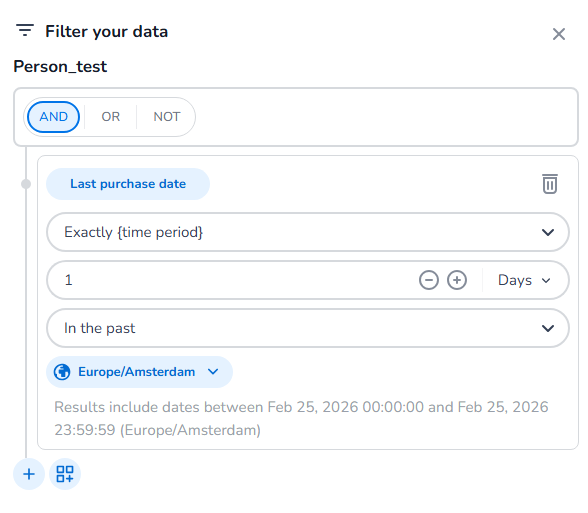
Task: Click the chevron in In the past field
Action: (x=548, y=328)
